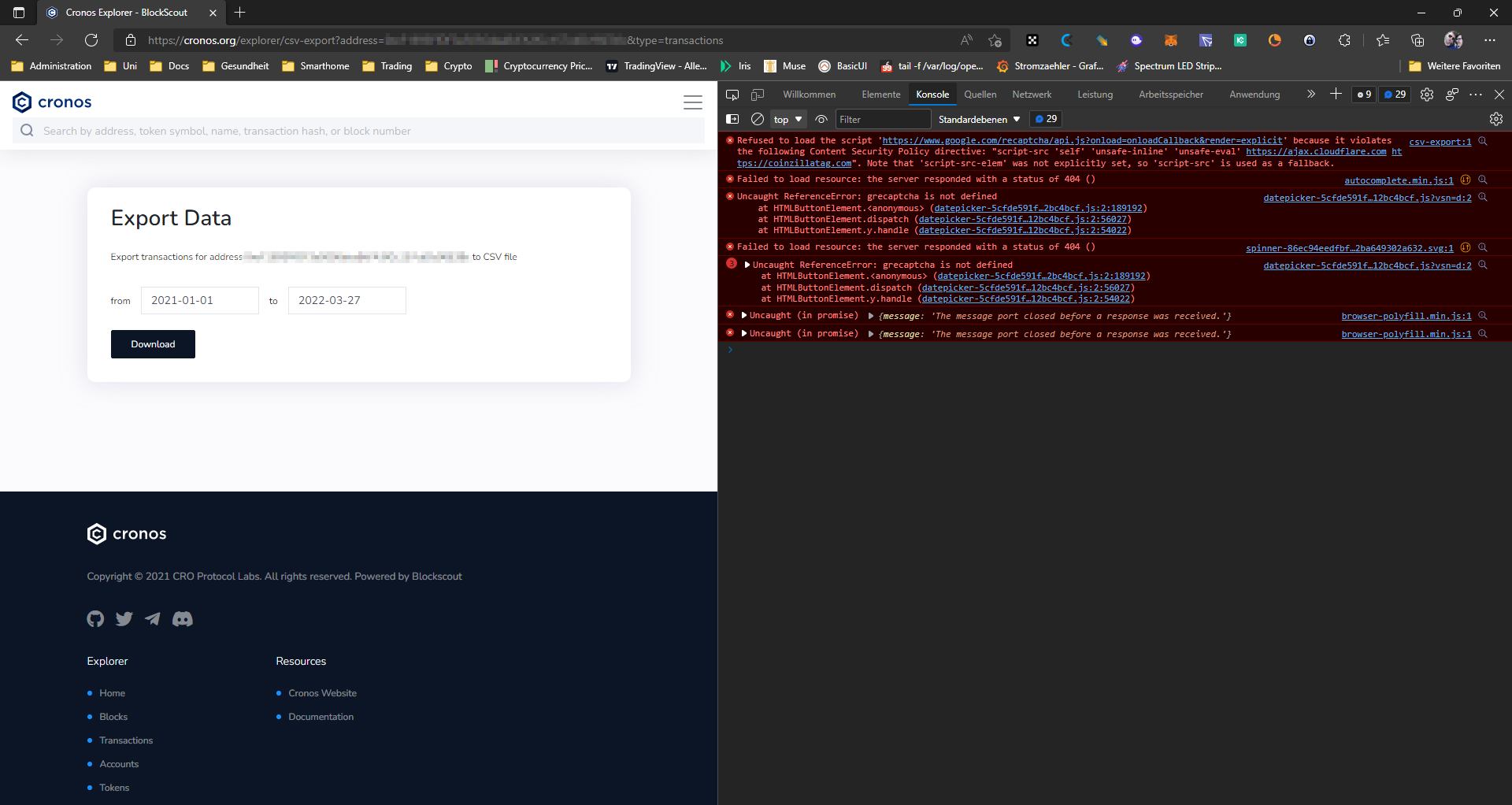Screen dimensions: 1512x805
Task: Open the Discord icon in footer
Action: pos(183,619)
